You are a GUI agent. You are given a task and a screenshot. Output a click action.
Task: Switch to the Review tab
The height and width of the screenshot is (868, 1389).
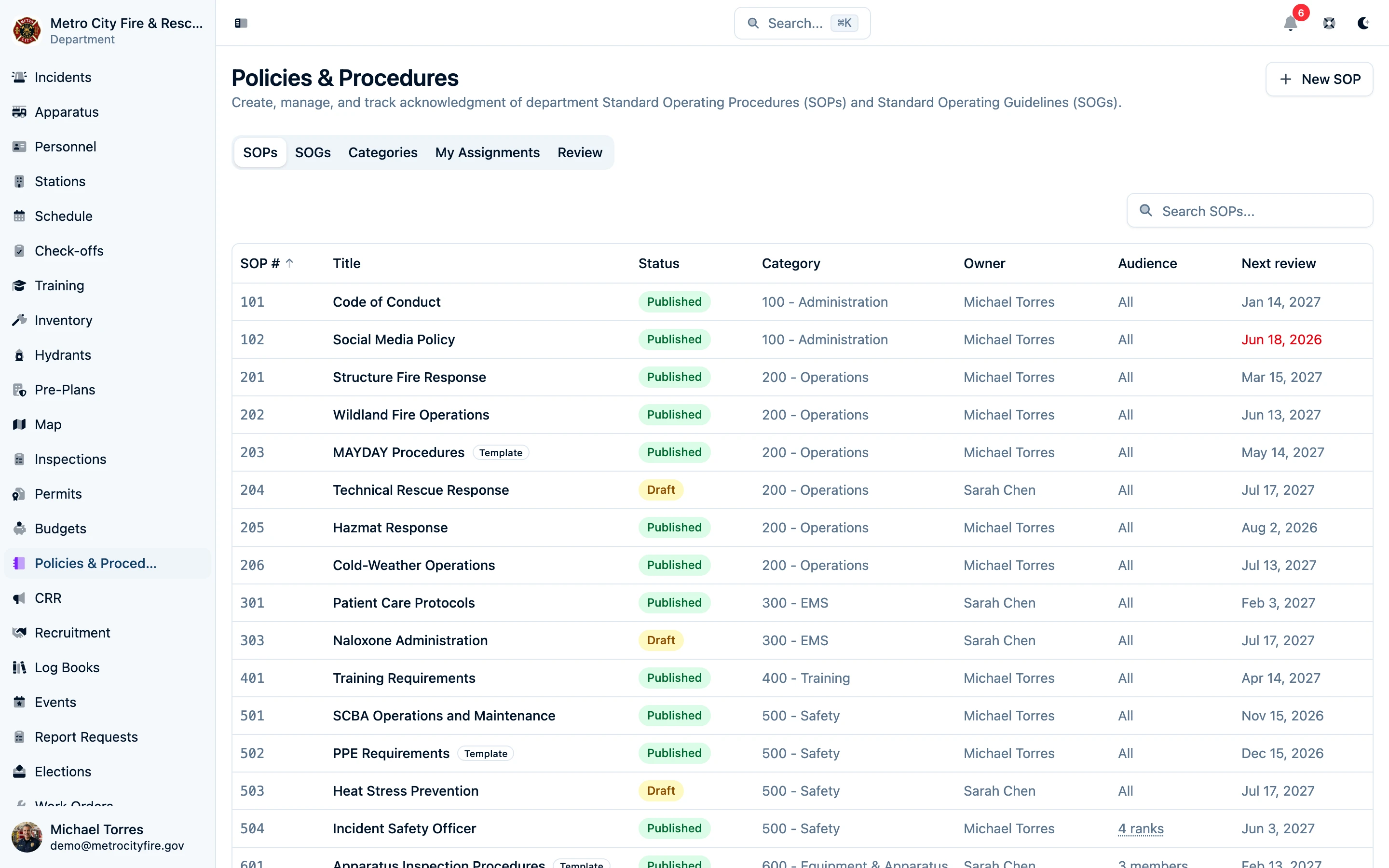tap(580, 152)
